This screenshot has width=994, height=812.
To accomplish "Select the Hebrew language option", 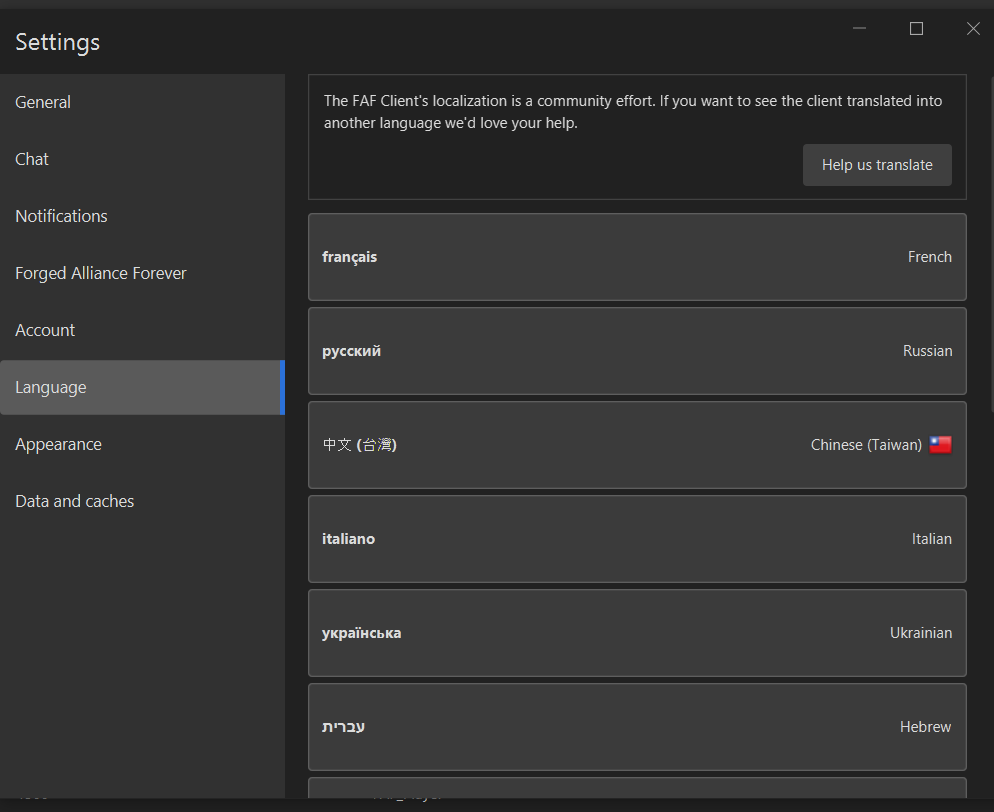I will (637, 726).
